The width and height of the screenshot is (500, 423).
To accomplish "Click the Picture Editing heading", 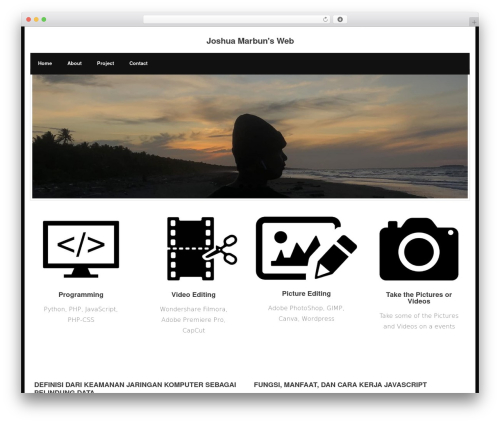I will tap(306, 294).
